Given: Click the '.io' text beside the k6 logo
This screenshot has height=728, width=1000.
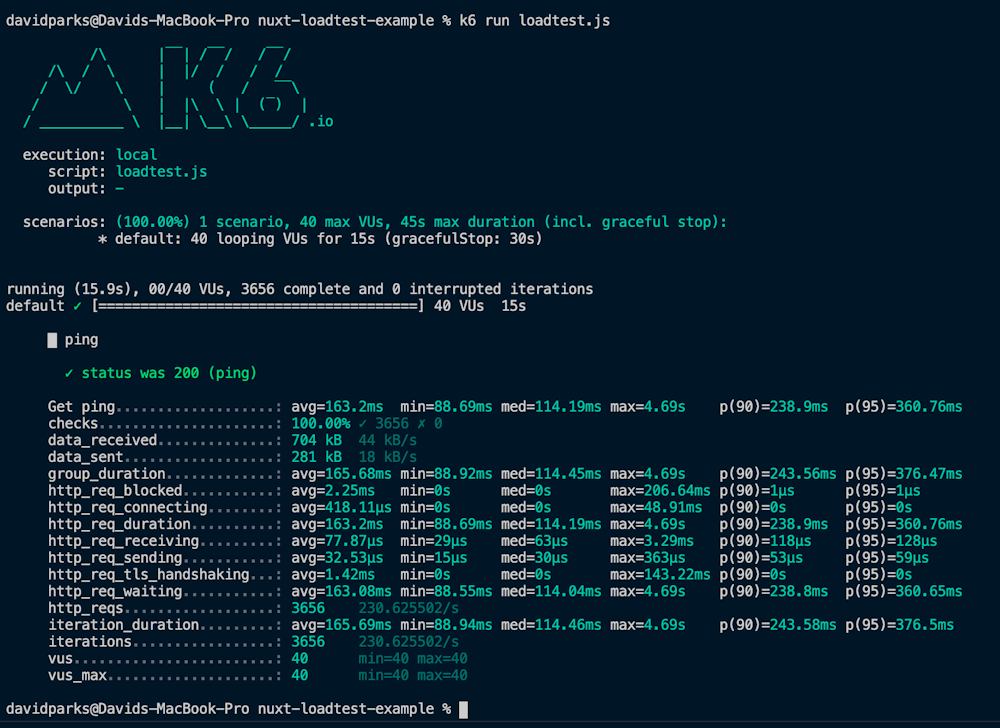Looking at the screenshot, I should 321,122.
